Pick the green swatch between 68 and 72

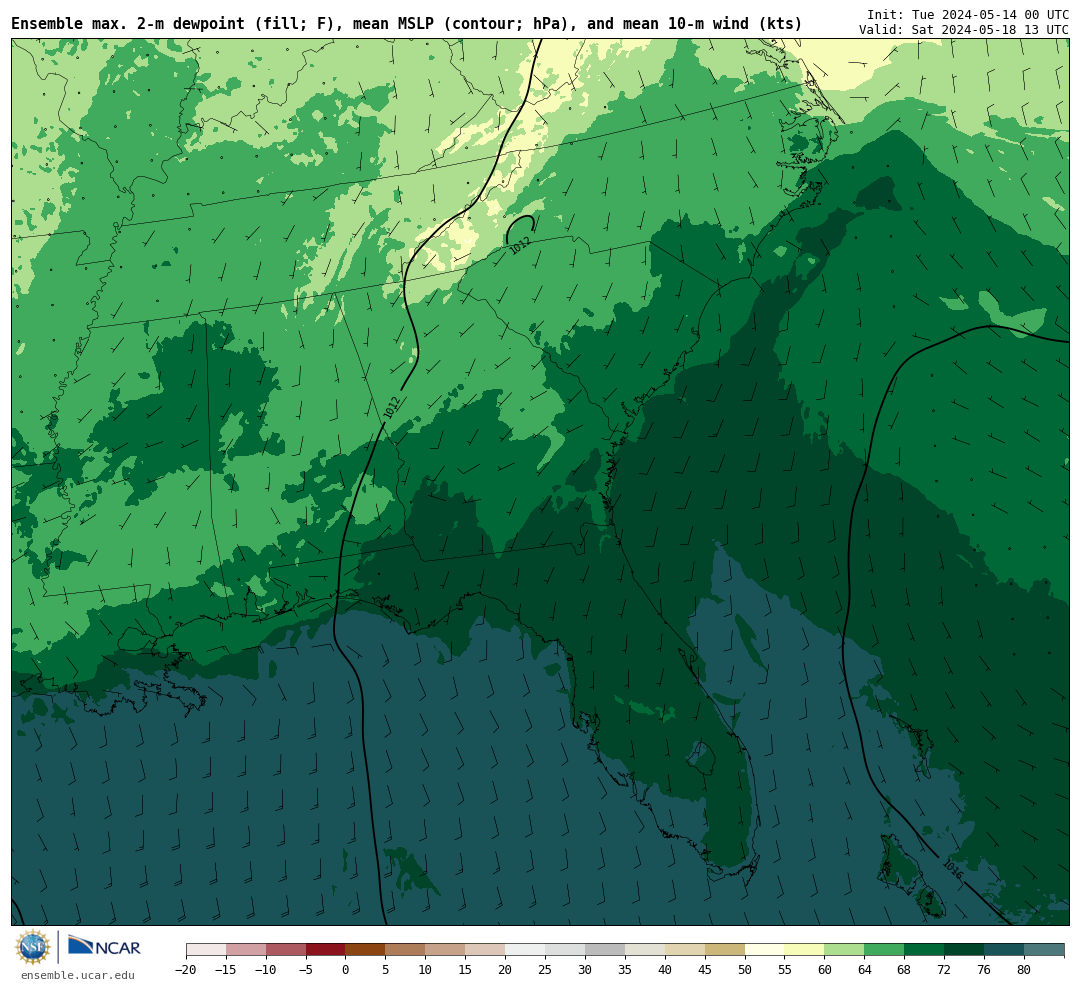[x=925, y=950]
